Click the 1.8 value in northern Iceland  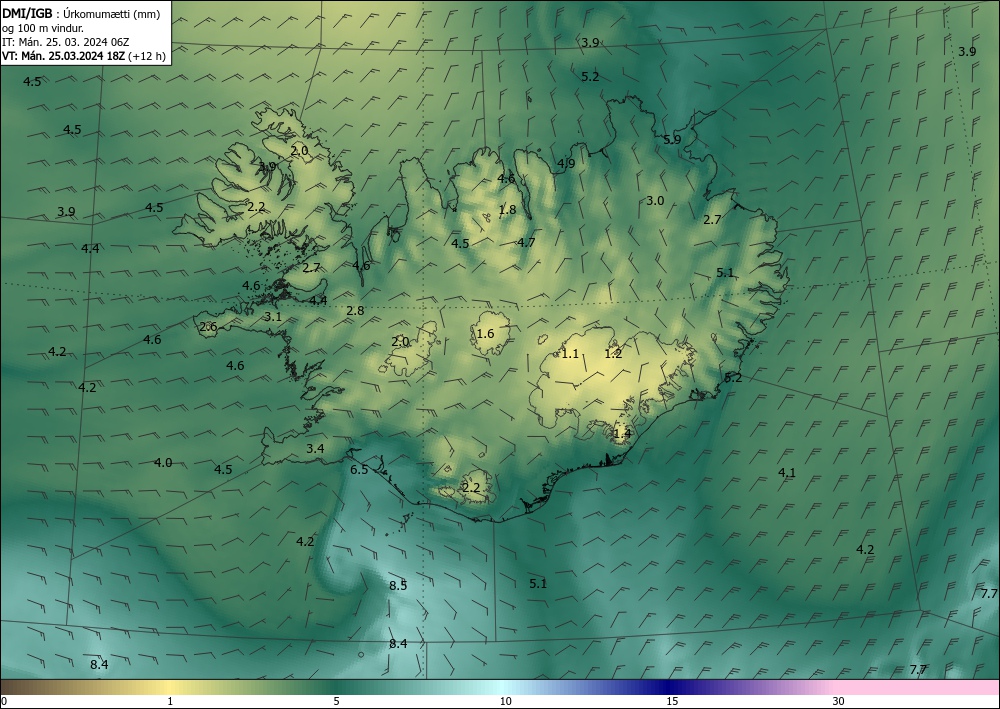pyautogui.click(x=507, y=210)
